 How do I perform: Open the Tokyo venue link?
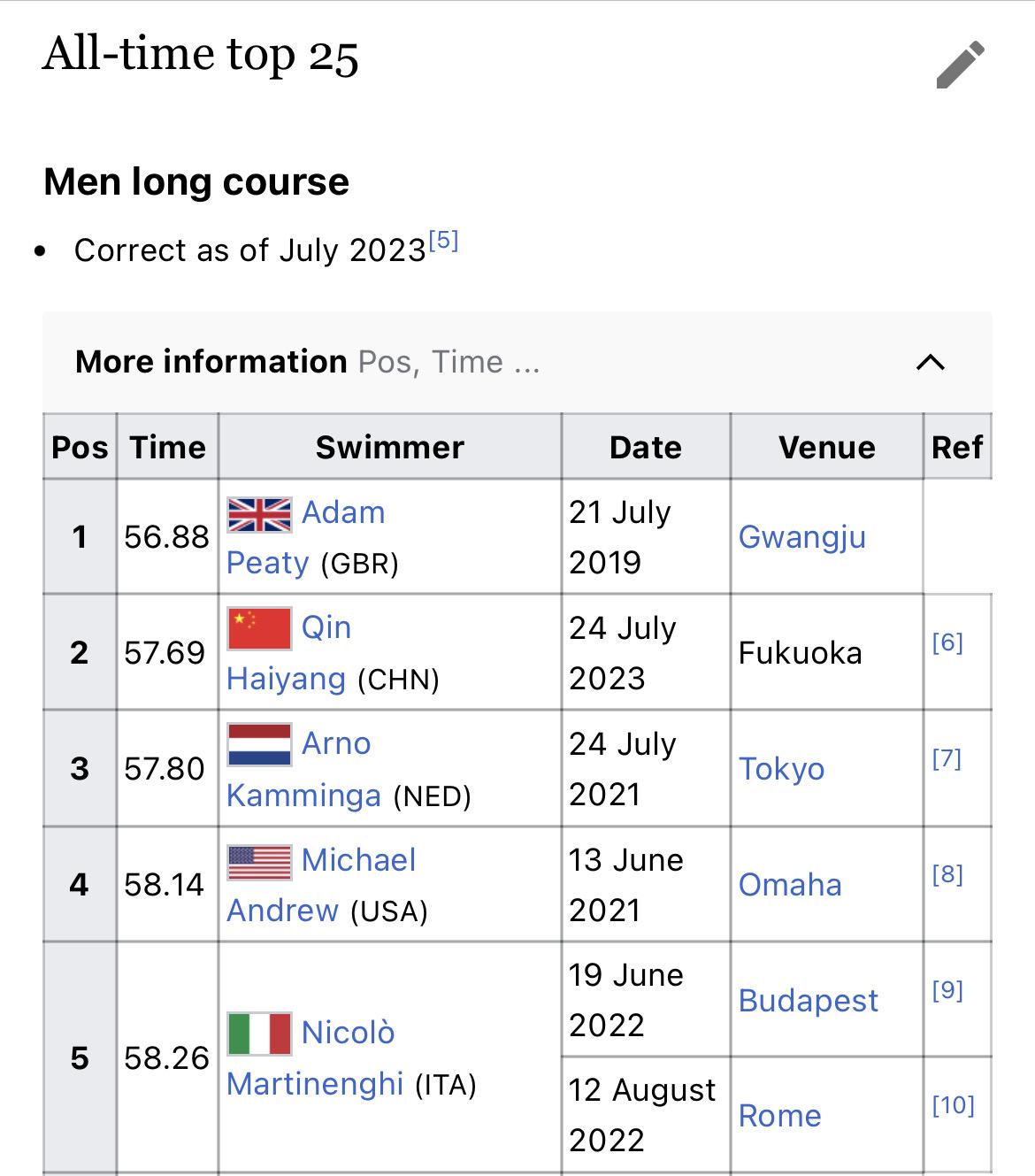pos(781,769)
